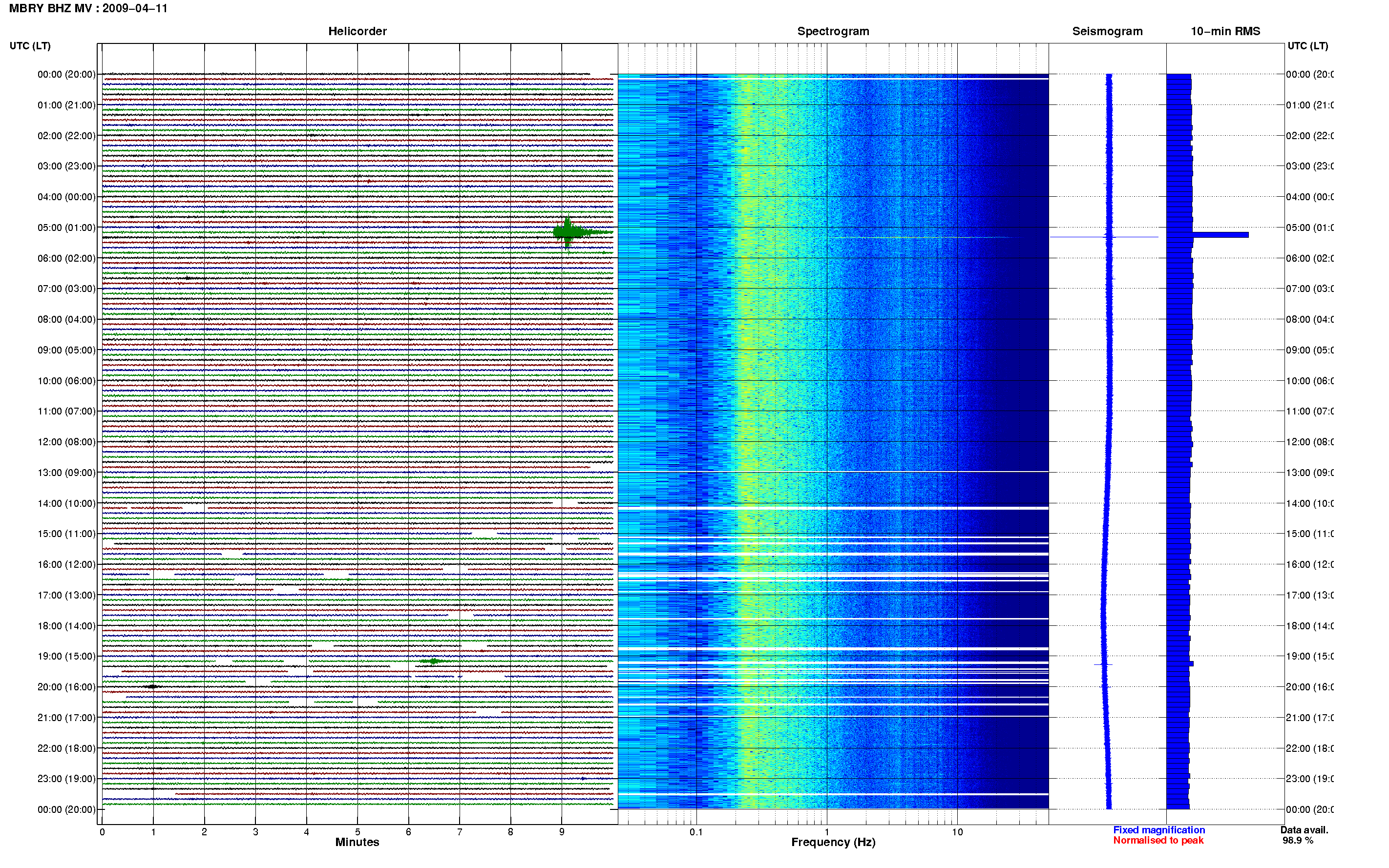1389x868 pixels.
Task: Click the left '11:00 (07:00)' time label
Action: click(x=66, y=411)
